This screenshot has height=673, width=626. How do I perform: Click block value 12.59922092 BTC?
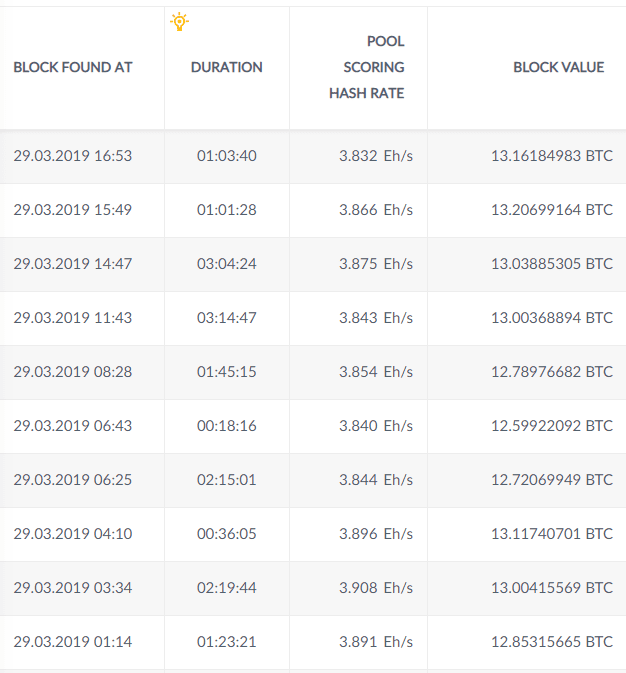click(552, 426)
